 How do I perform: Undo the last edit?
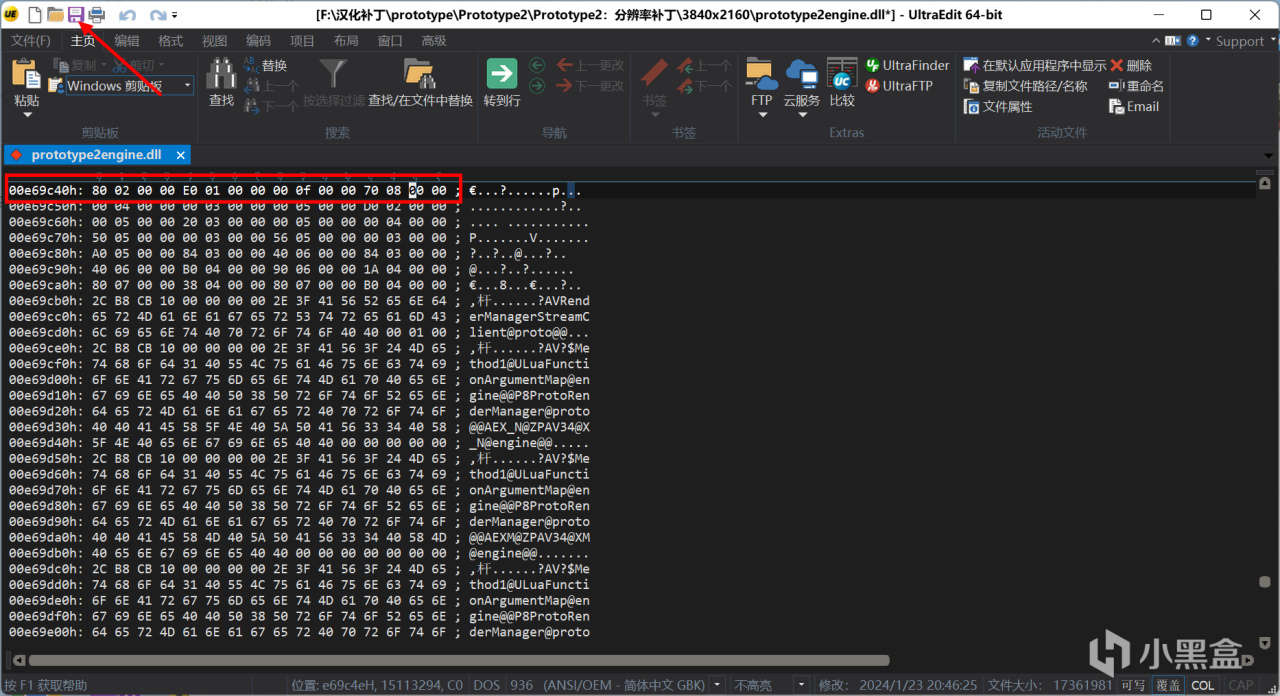click(127, 15)
